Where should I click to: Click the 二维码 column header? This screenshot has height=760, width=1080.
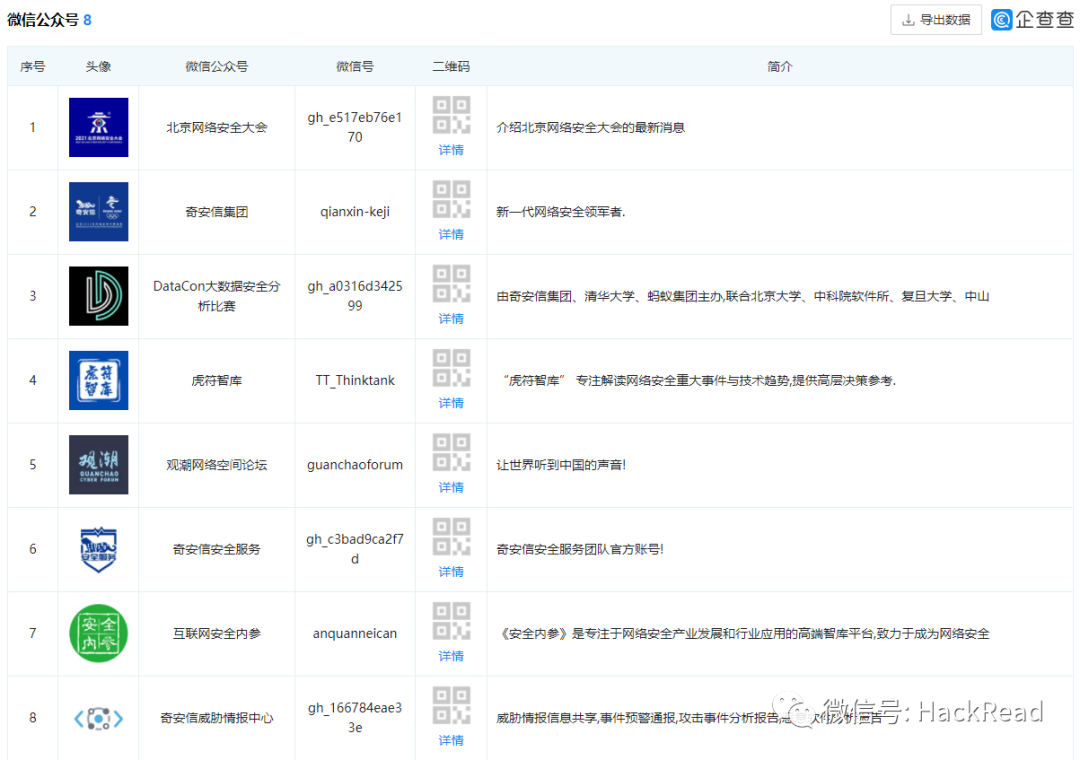coord(451,67)
